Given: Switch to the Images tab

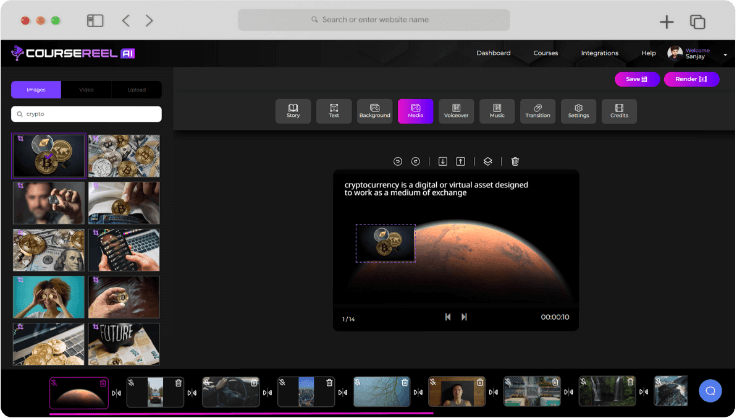Looking at the screenshot, I should pos(36,90).
